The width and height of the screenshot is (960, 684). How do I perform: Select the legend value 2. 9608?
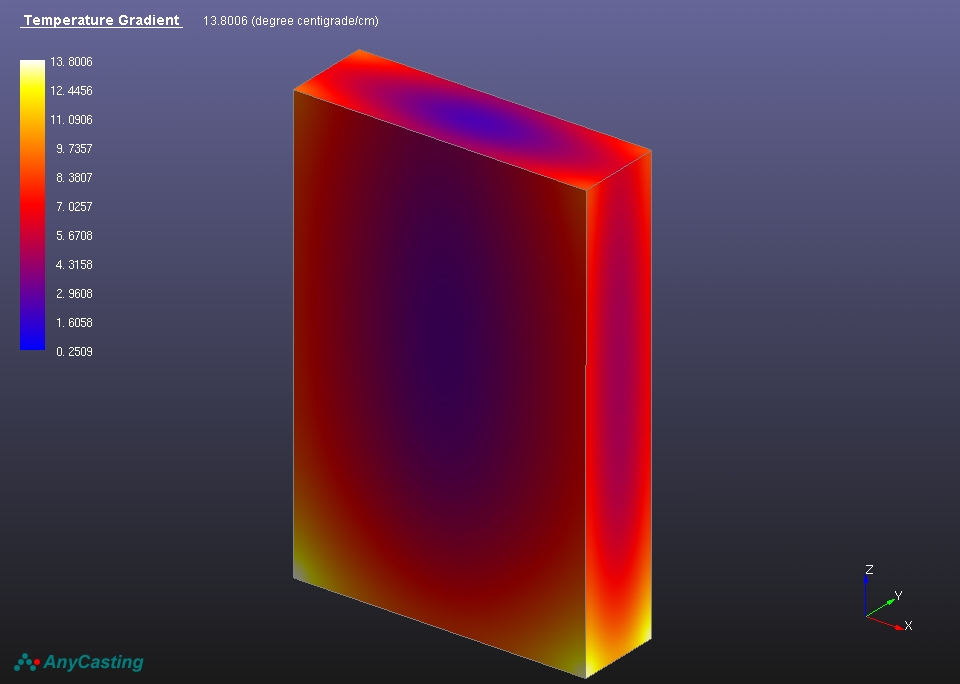click(74, 294)
